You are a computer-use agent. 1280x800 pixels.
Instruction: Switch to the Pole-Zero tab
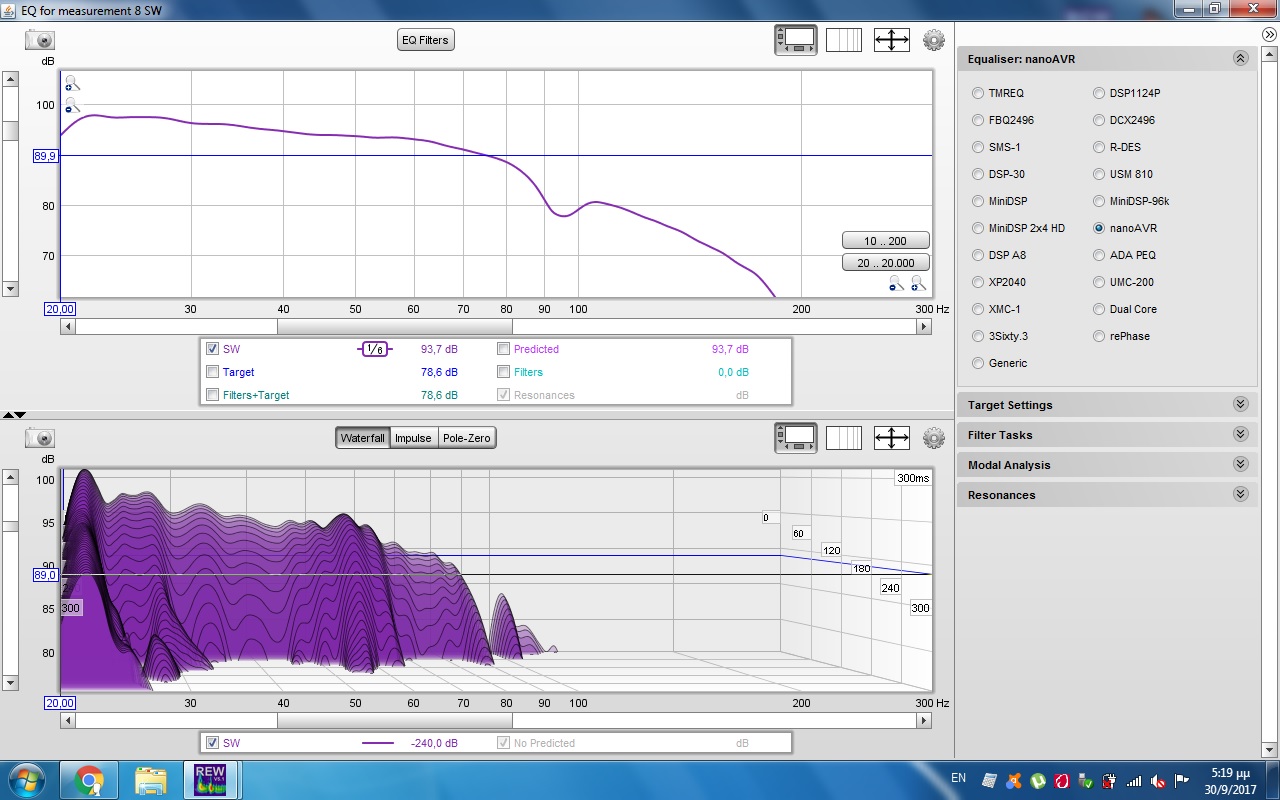467,438
